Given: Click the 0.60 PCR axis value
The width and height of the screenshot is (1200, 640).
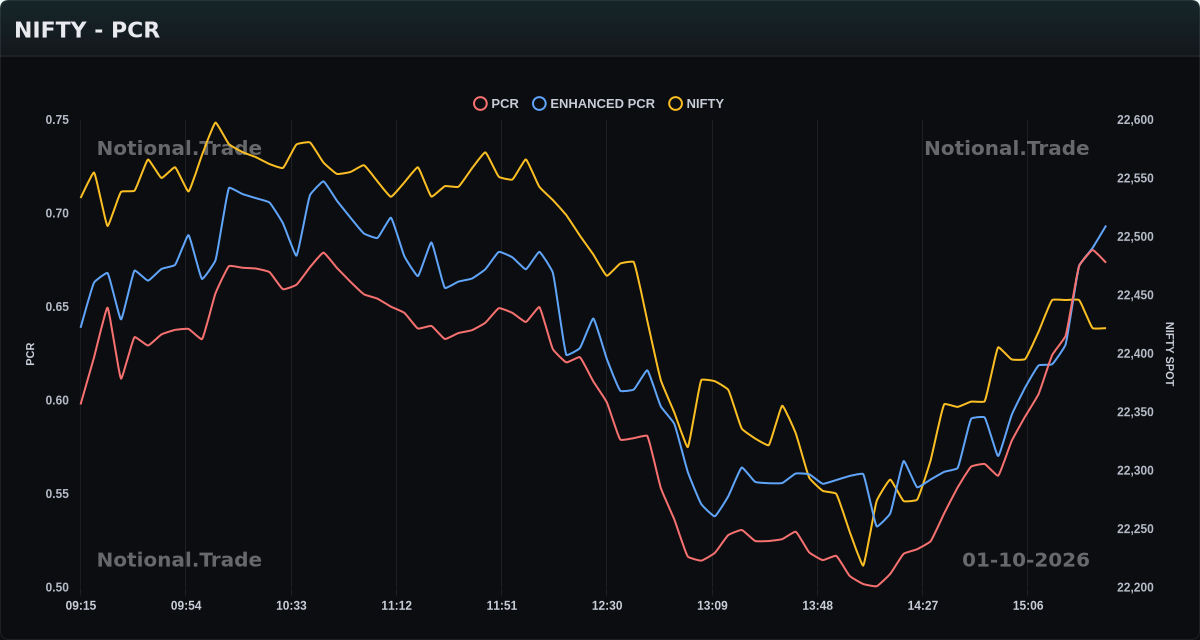Looking at the screenshot, I should (57, 401).
